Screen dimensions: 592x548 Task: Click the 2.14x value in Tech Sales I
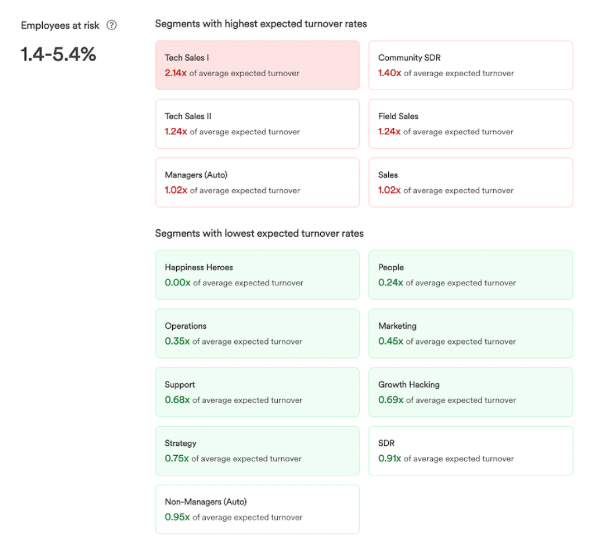[176, 73]
